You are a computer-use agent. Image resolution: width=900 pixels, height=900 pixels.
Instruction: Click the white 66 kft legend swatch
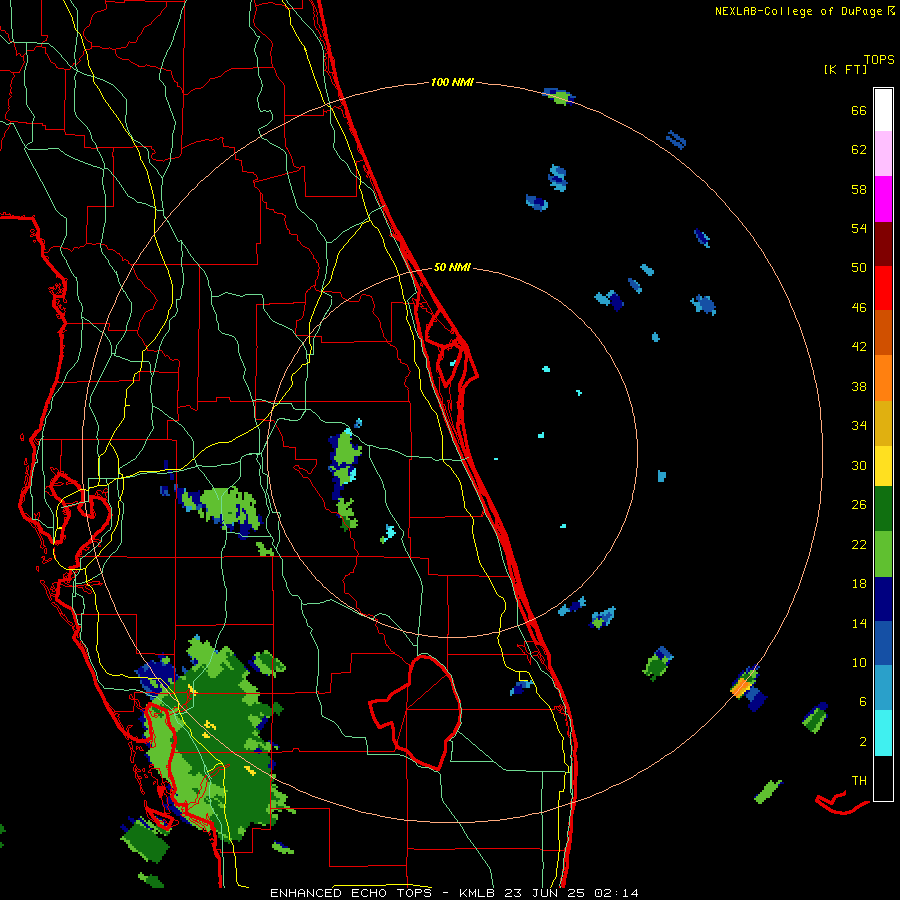tap(883, 110)
